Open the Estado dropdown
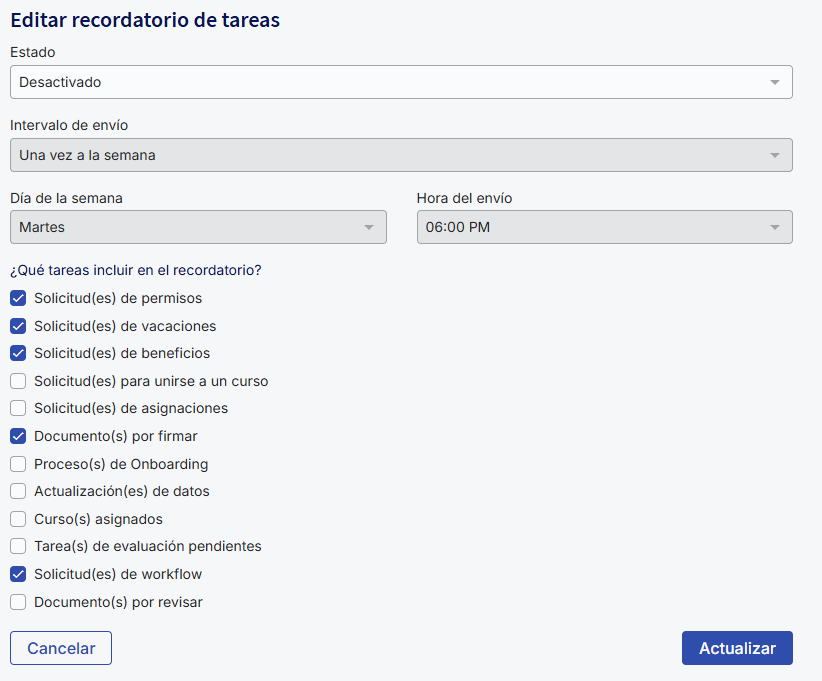 tap(400, 82)
